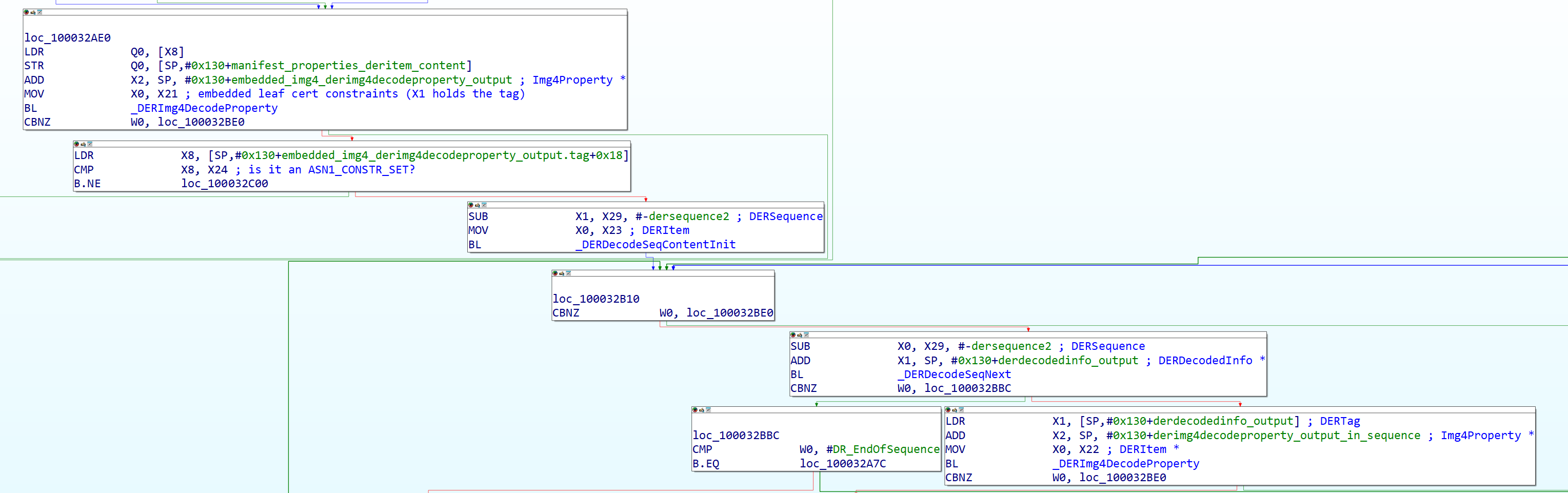
Task: Click pencil icon on _DERDecodeSeqNext block
Action: tap(799, 335)
